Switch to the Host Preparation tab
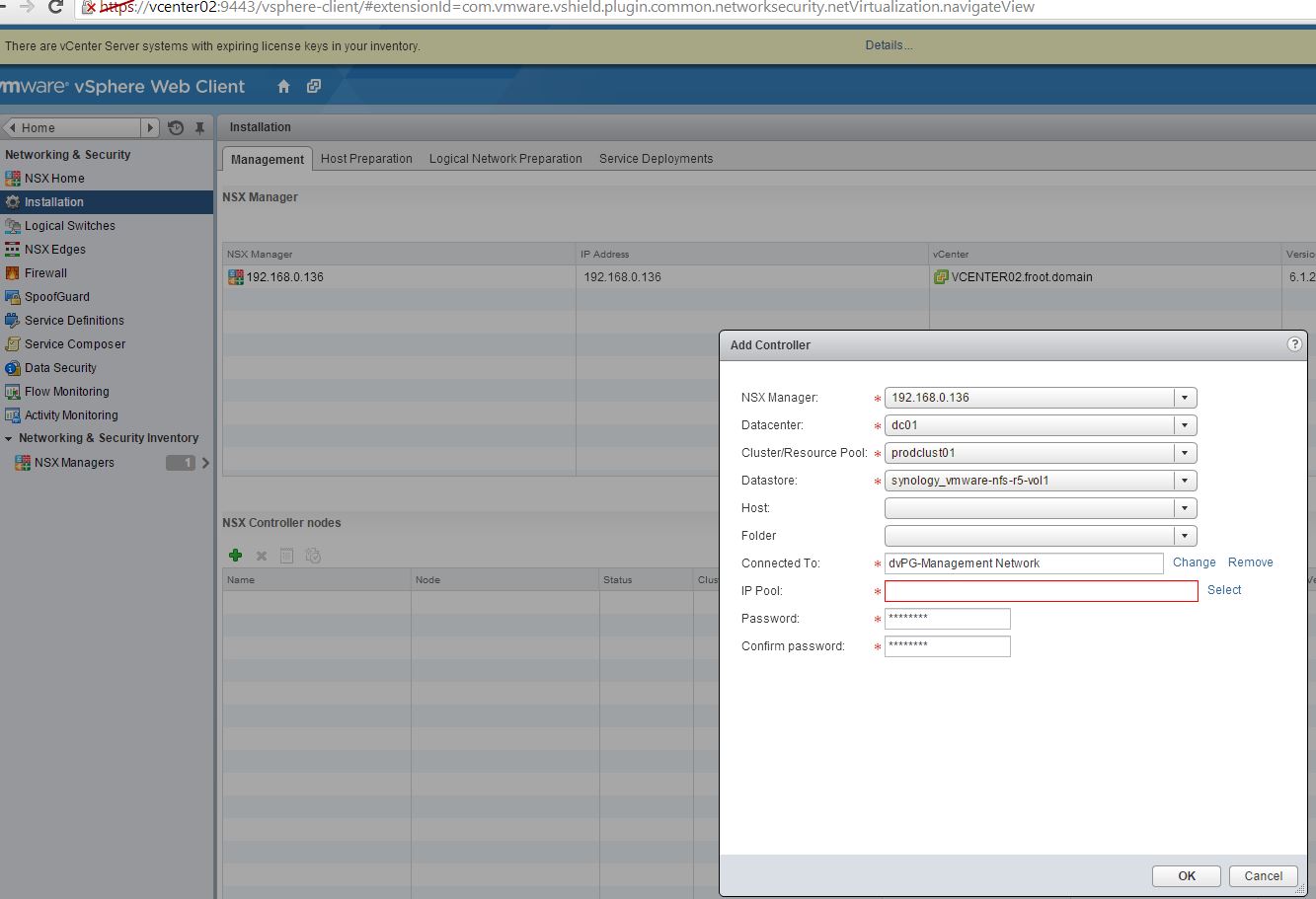Screen dimensions: 1316x899 [366, 158]
